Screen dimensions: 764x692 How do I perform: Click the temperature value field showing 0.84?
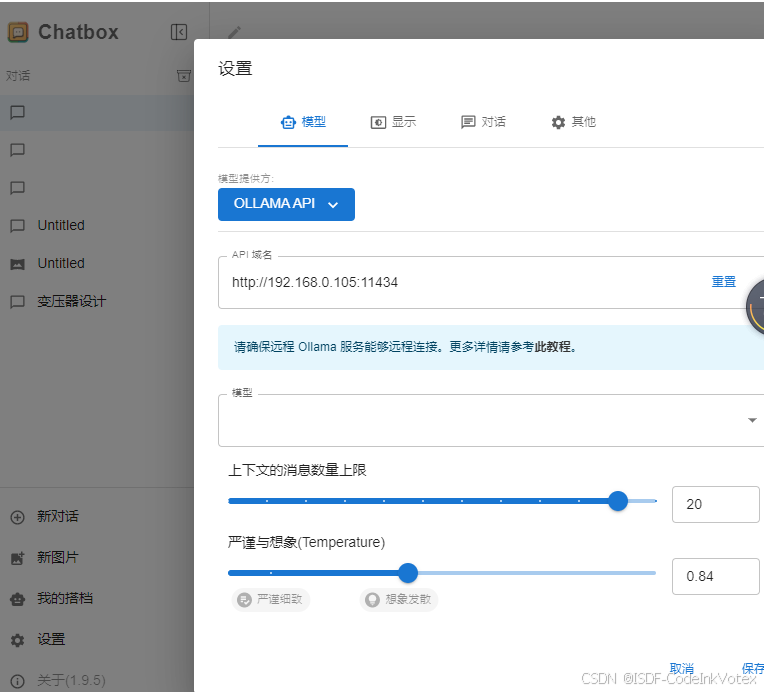click(715, 577)
